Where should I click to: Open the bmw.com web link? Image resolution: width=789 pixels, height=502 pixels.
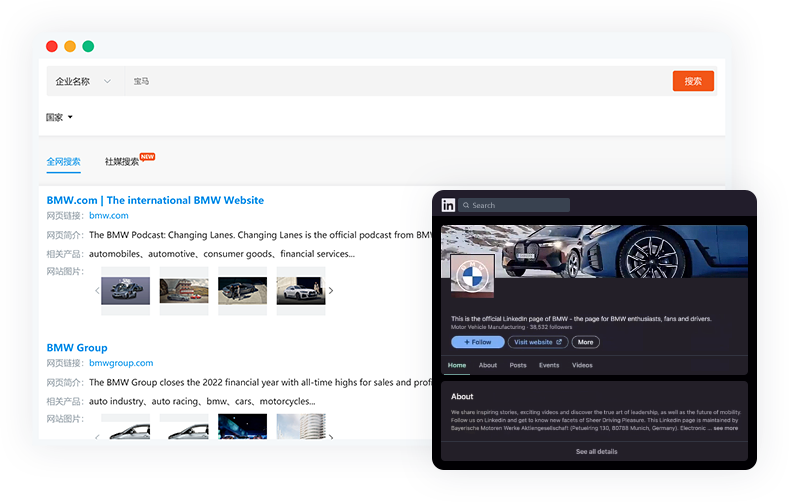109,215
